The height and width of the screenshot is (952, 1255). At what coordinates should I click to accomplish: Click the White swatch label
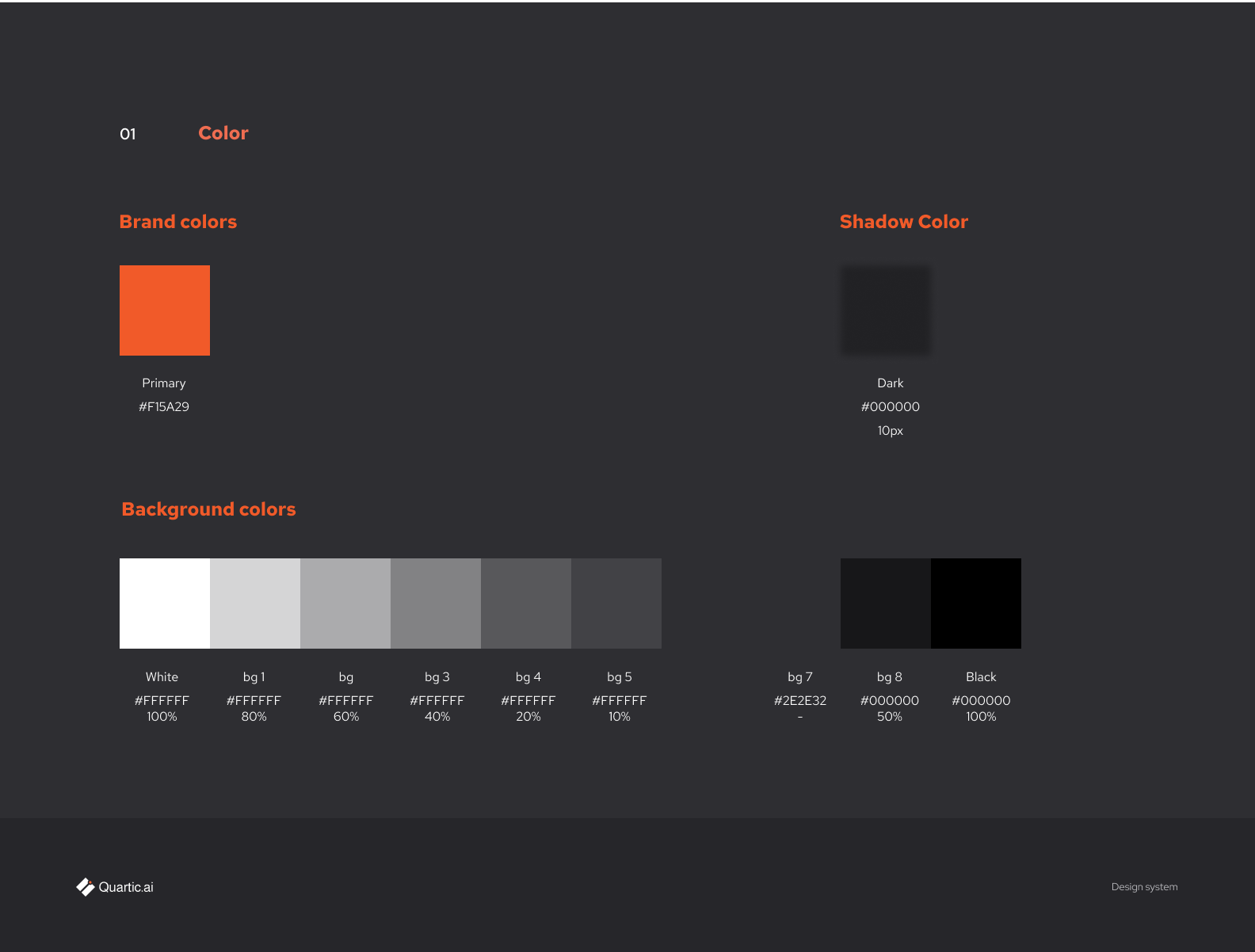coord(162,677)
